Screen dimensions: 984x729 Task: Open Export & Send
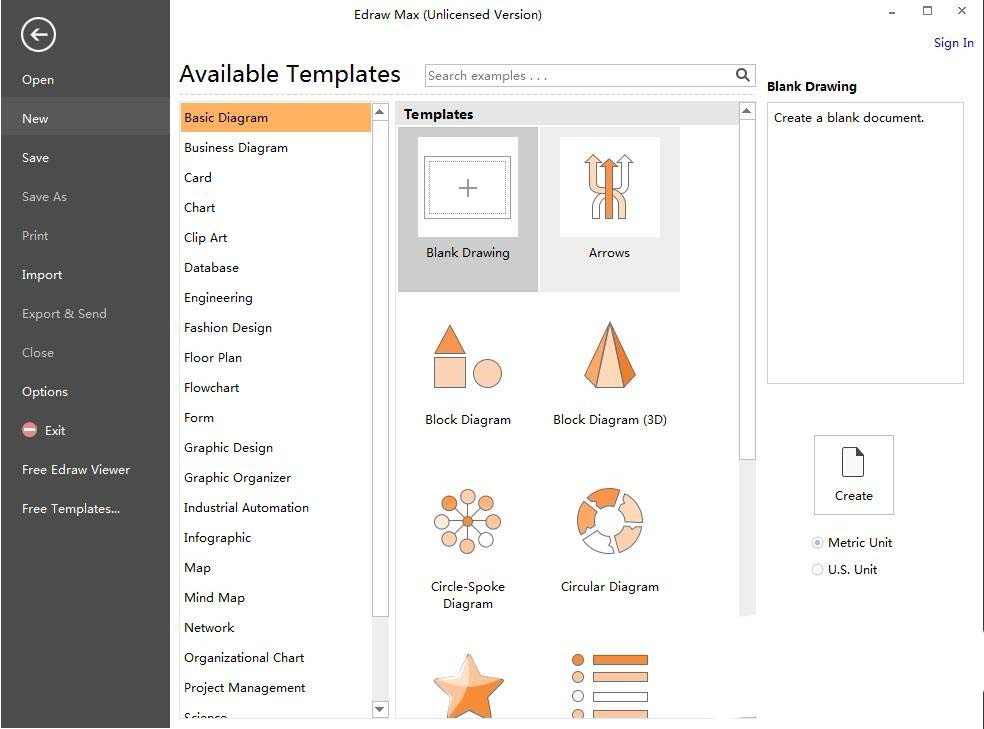pos(64,314)
